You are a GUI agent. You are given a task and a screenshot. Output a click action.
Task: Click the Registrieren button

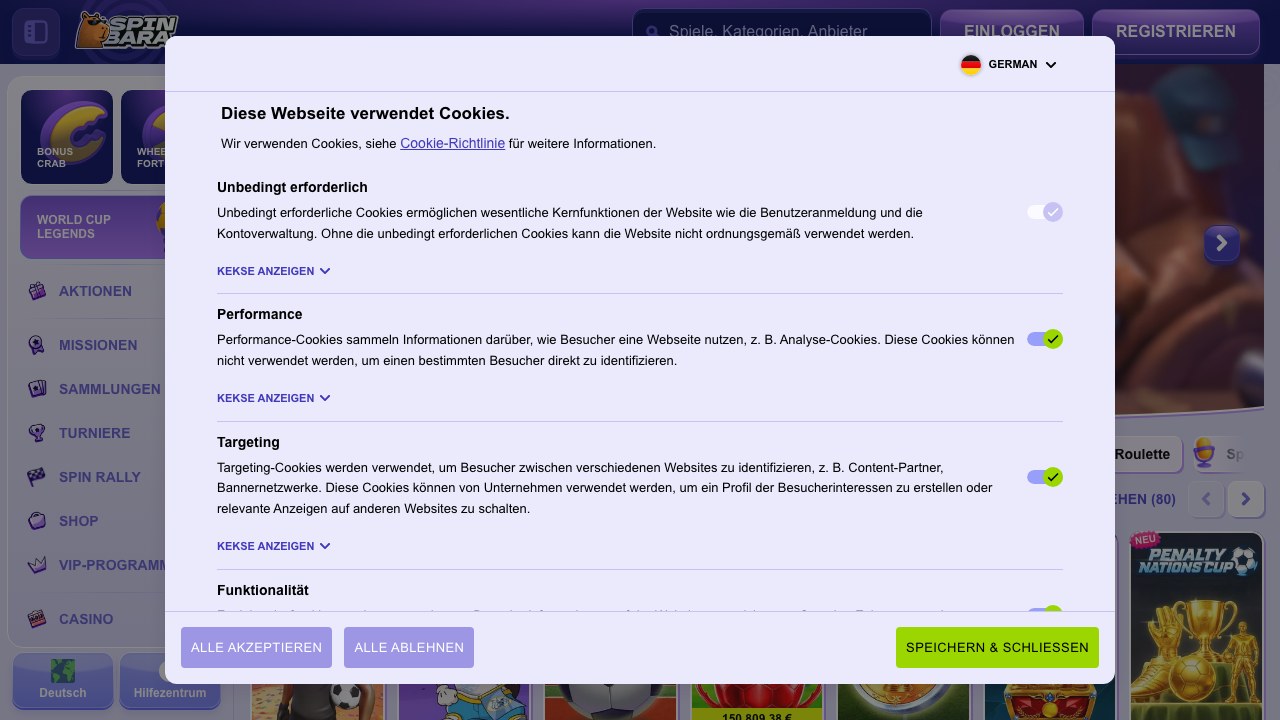point(1176,32)
